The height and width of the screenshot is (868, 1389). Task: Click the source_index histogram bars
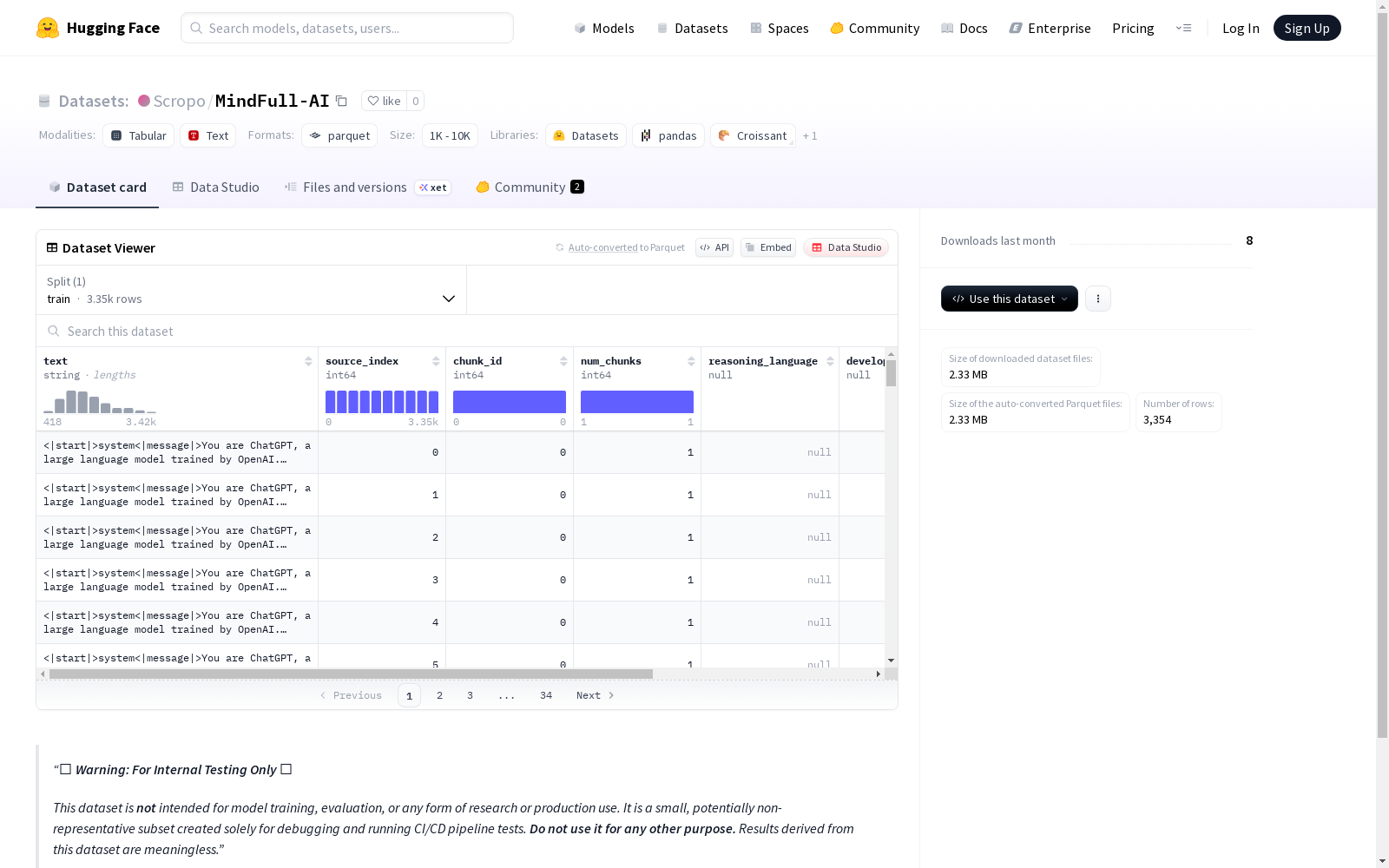[382, 402]
